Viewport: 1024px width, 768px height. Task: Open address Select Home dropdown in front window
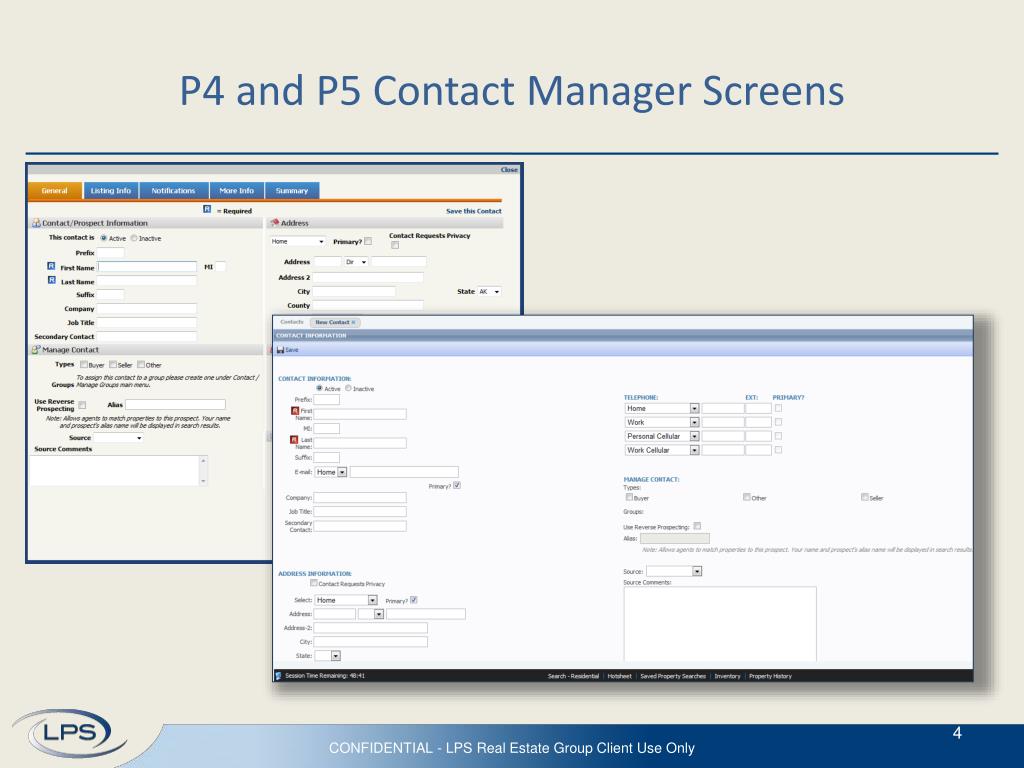point(346,600)
